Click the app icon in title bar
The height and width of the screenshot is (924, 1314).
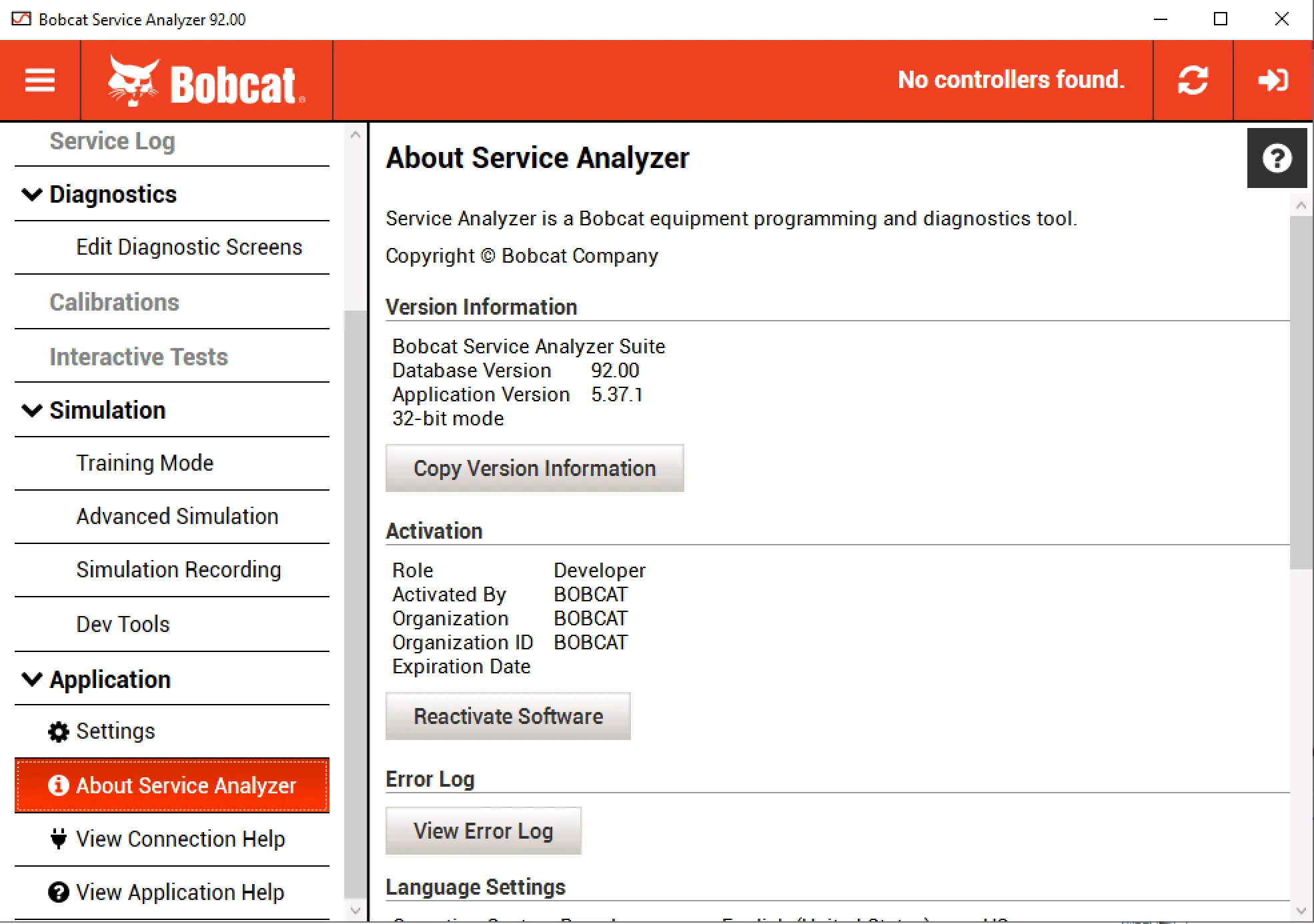21,19
